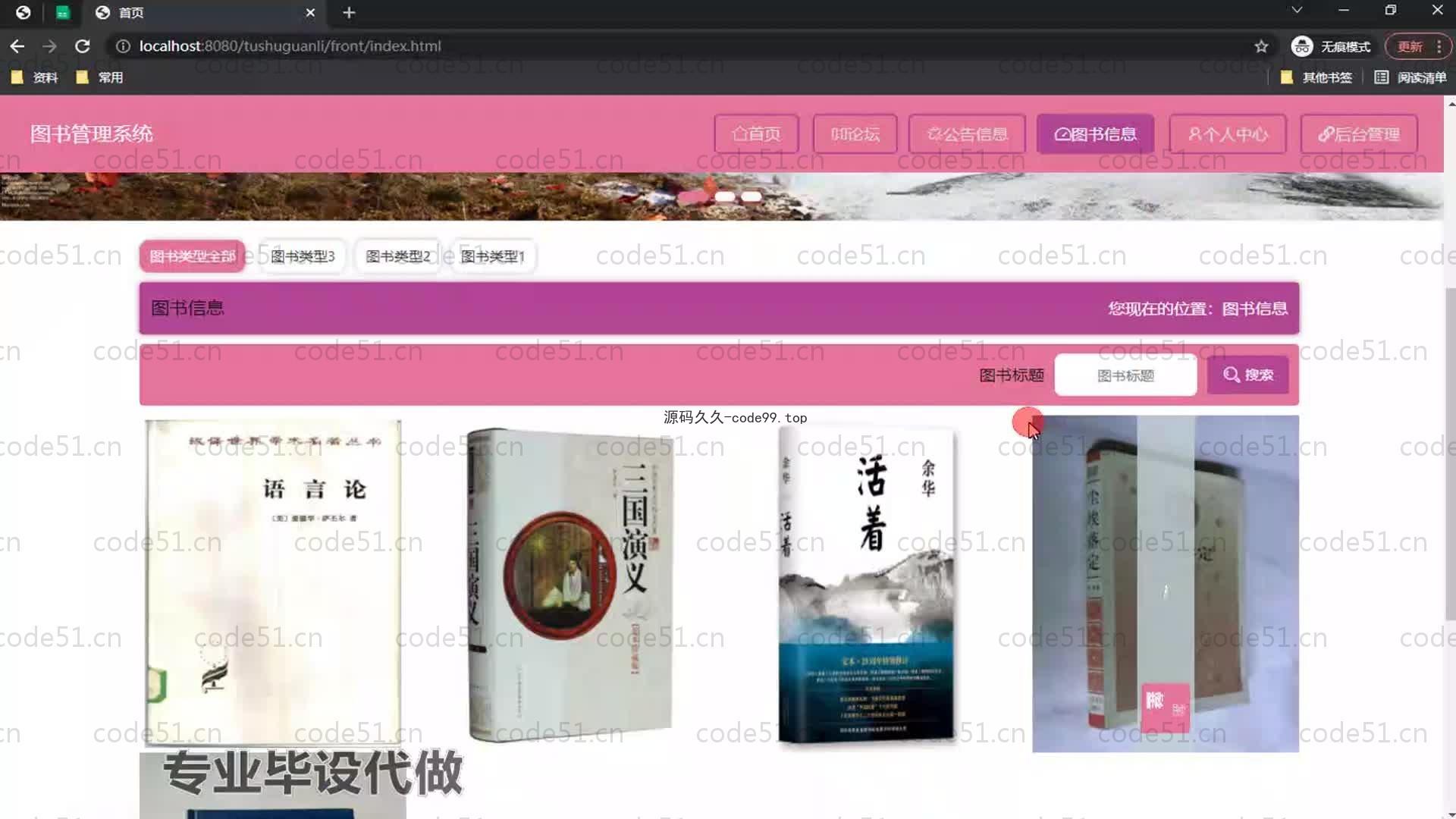Click the 图书管理系统 site title
The image size is (1456, 819).
pyautogui.click(x=92, y=134)
